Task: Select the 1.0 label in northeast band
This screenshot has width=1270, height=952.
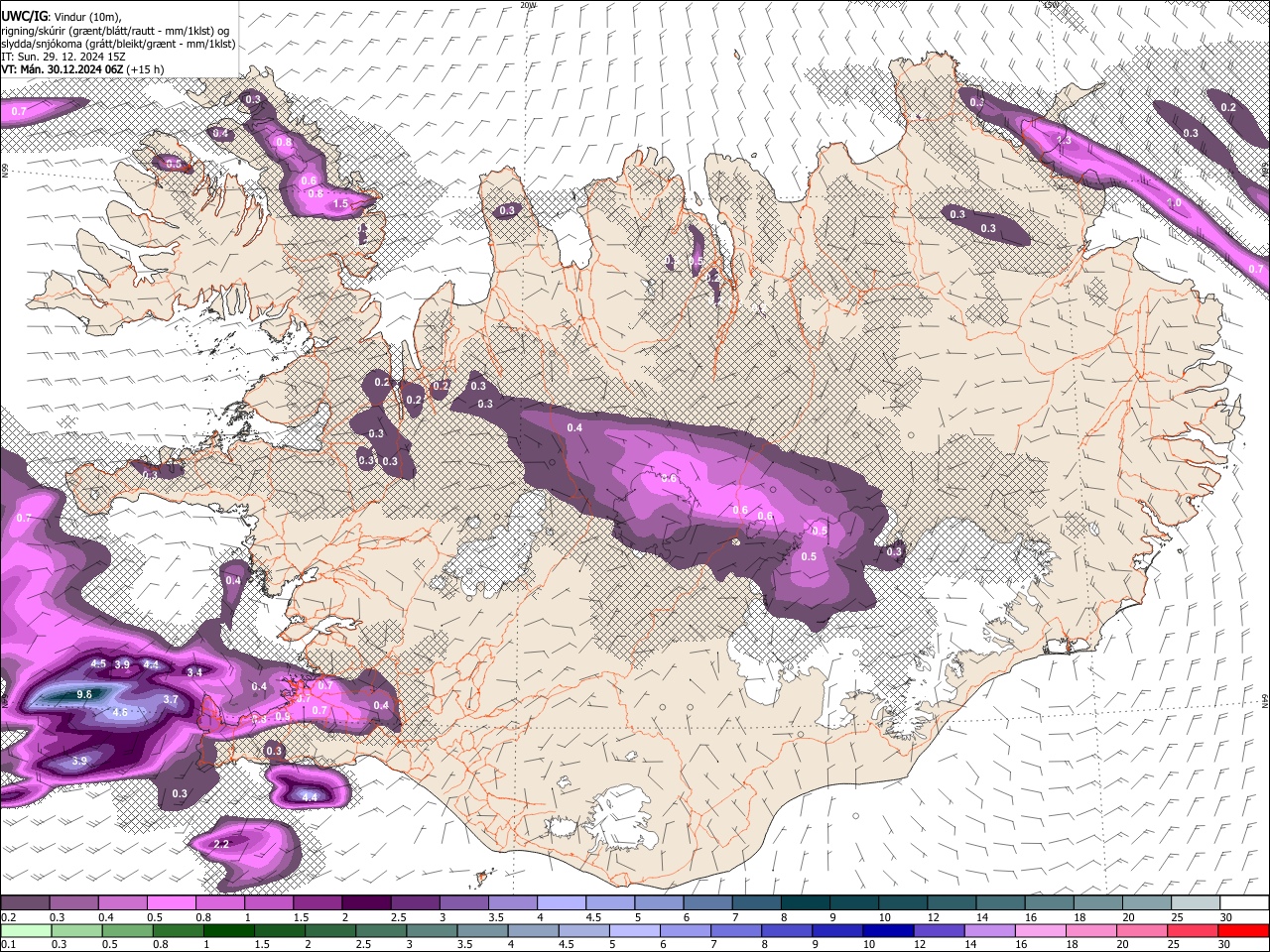Action: tap(1174, 202)
